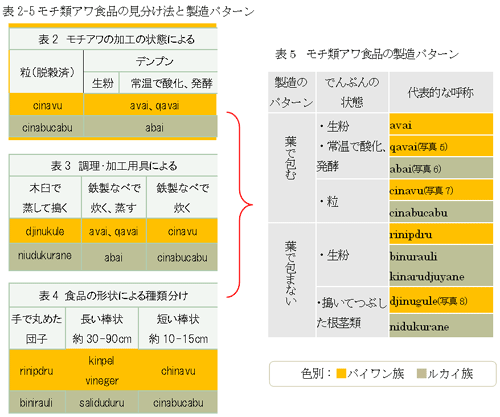
Task: Click the saliduduru cell in table 4
Action: [x=102, y=402]
